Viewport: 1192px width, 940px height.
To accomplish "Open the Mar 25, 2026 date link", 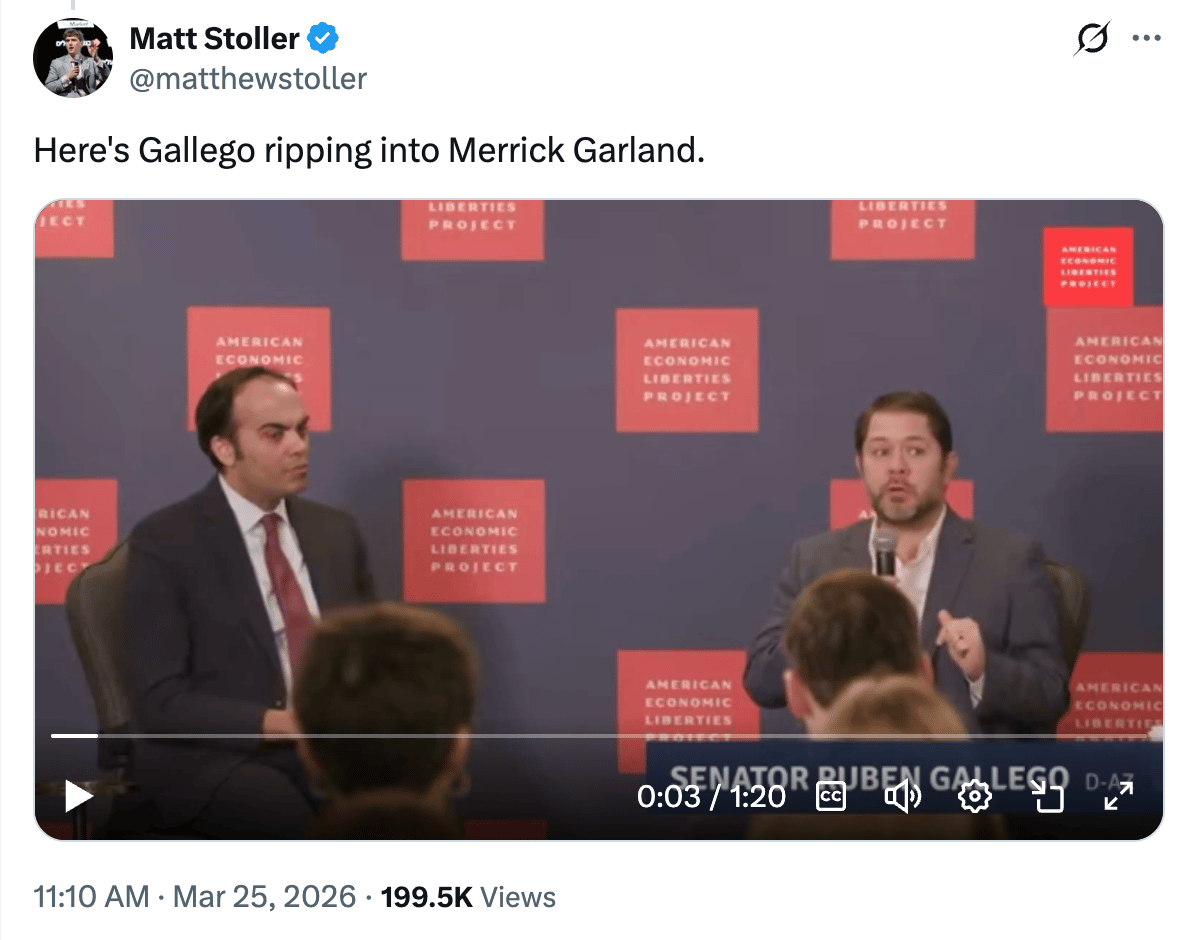I will pyautogui.click(x=264, y=896).
